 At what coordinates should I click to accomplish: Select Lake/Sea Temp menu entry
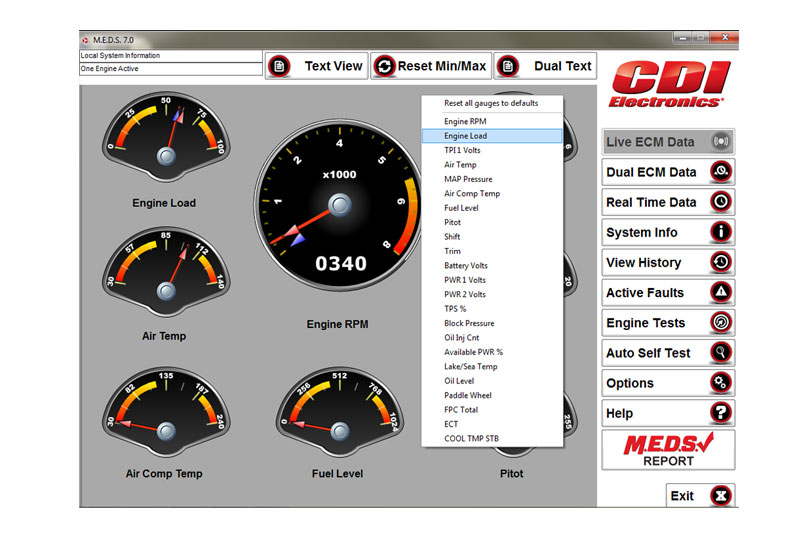pos(471,367)
